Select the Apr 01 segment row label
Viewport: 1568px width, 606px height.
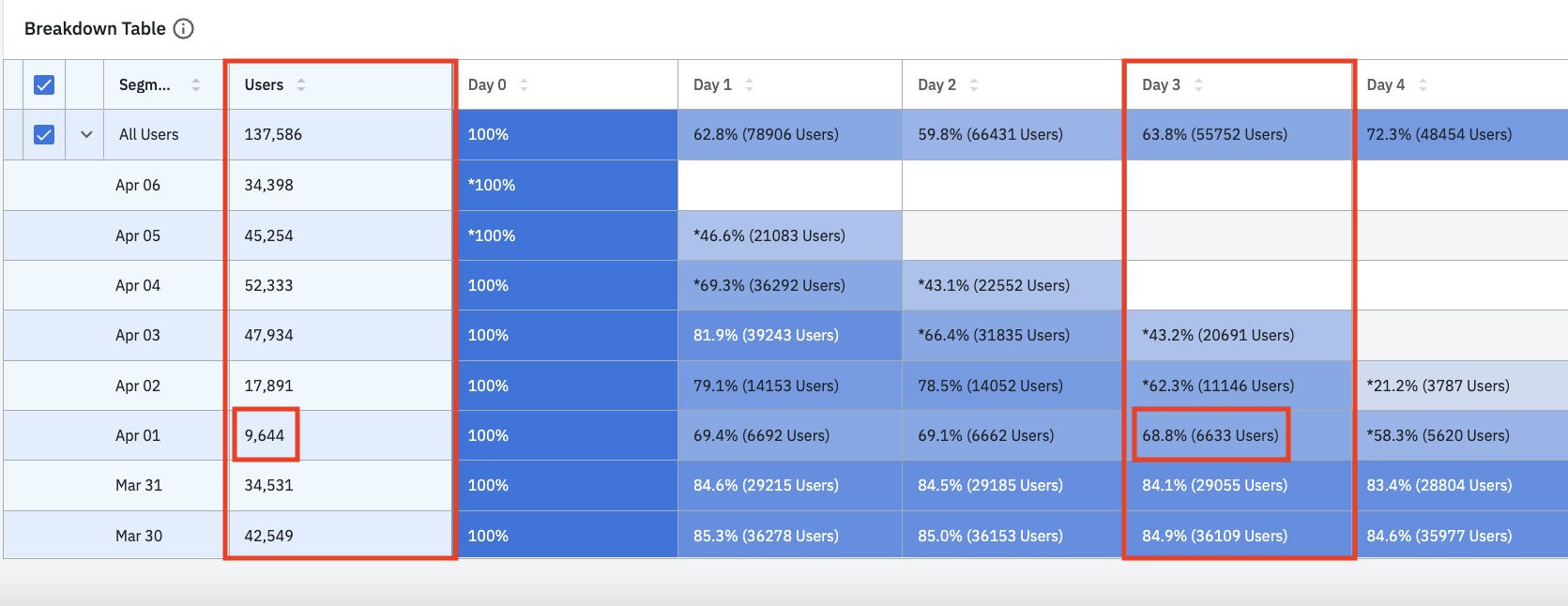tap(138, 436)
